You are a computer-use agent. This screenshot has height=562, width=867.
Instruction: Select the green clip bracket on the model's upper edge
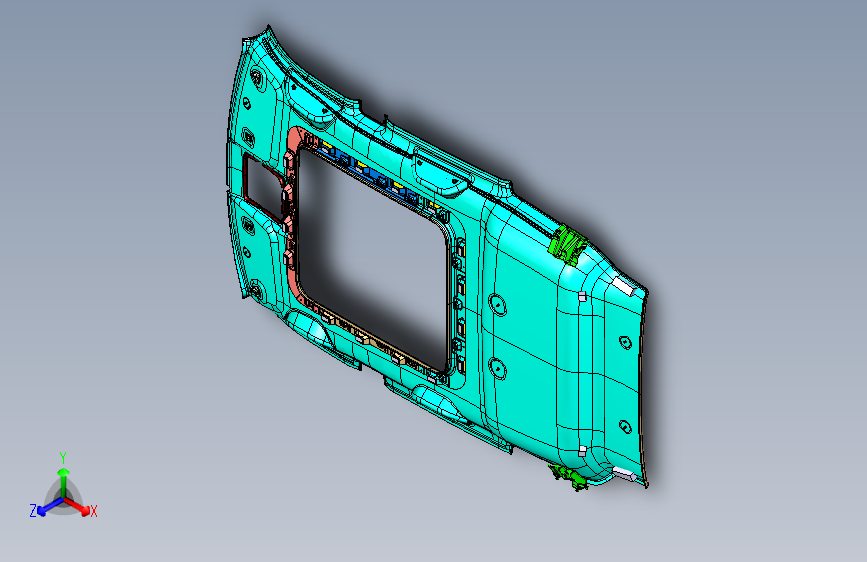click(568, 246)
